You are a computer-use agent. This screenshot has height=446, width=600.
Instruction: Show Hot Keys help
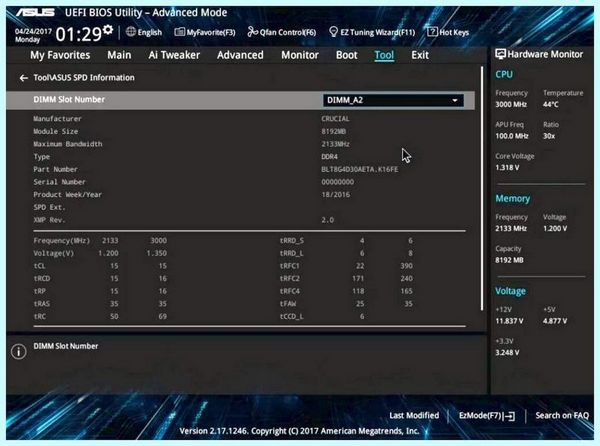[x=448, y=32]
